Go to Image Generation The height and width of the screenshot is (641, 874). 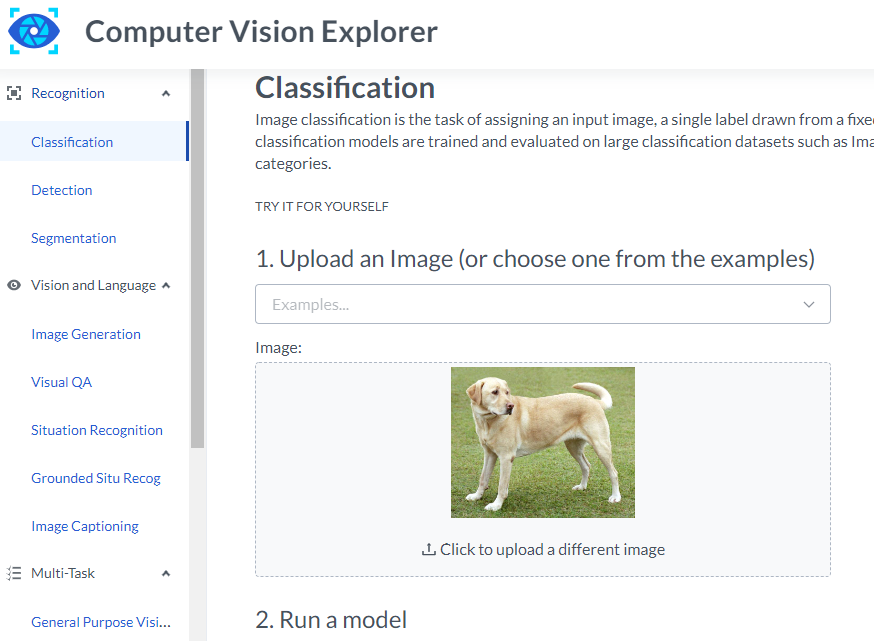click(86, 334)
